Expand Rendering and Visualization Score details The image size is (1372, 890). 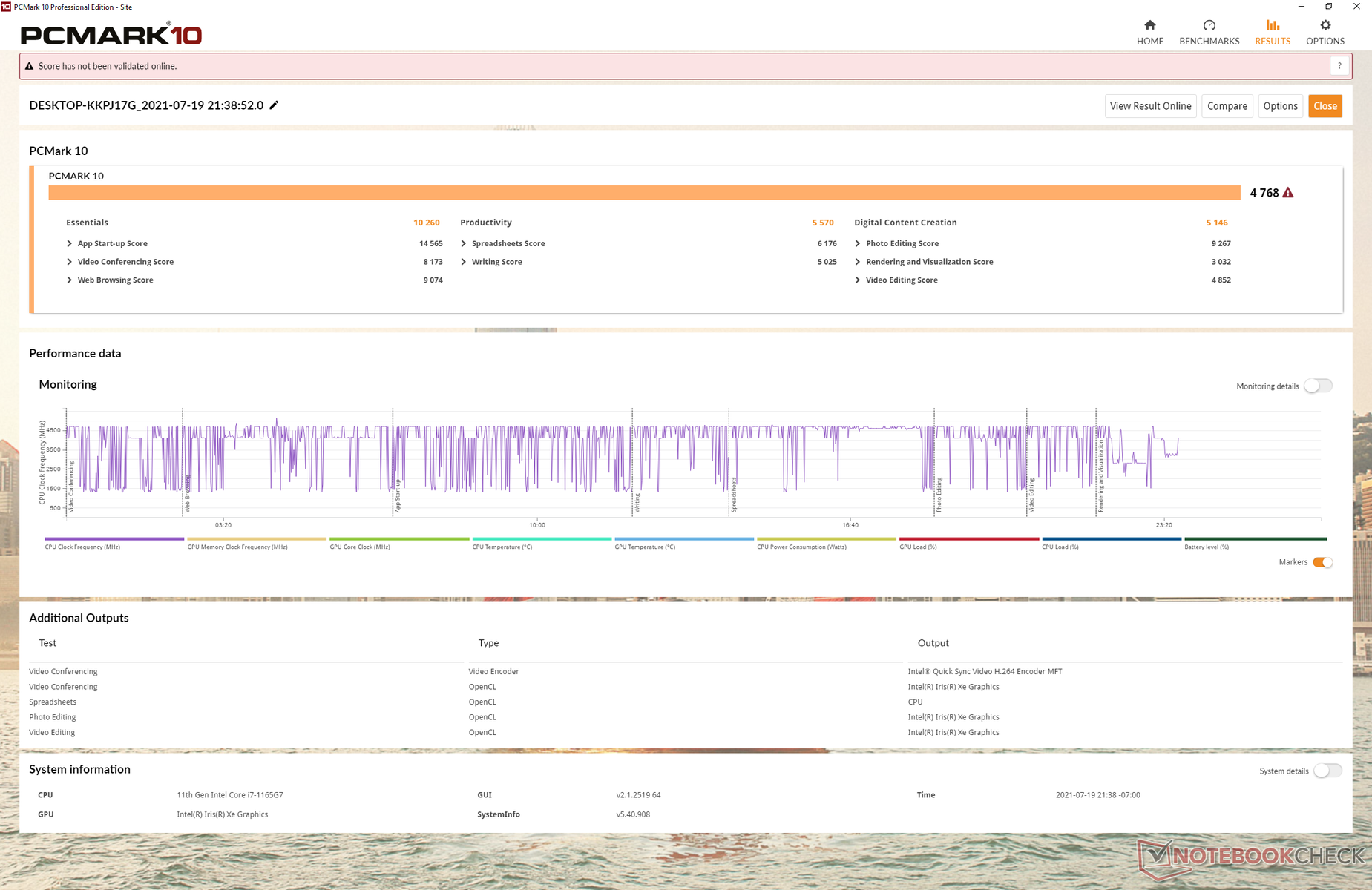click(858, 262)
